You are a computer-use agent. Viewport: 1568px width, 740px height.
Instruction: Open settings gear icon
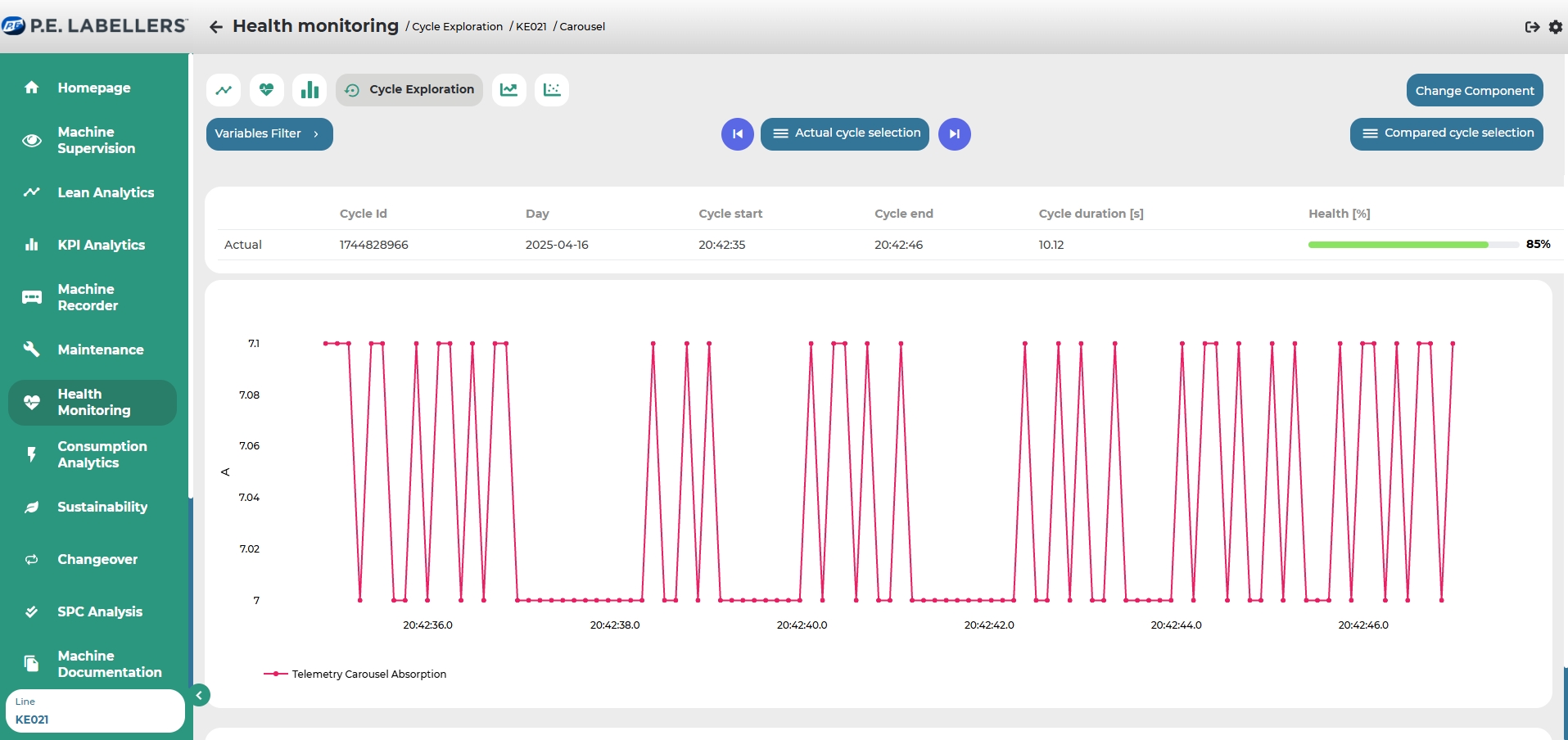coord(1556,27)
